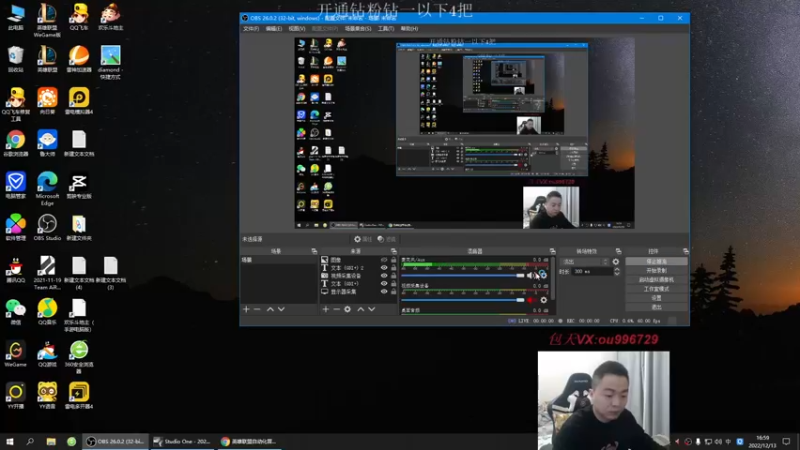Open the 场景集合(S) menu in OBS
The width and height of the screenshot is (800, 450).
[x=358, y=29]
